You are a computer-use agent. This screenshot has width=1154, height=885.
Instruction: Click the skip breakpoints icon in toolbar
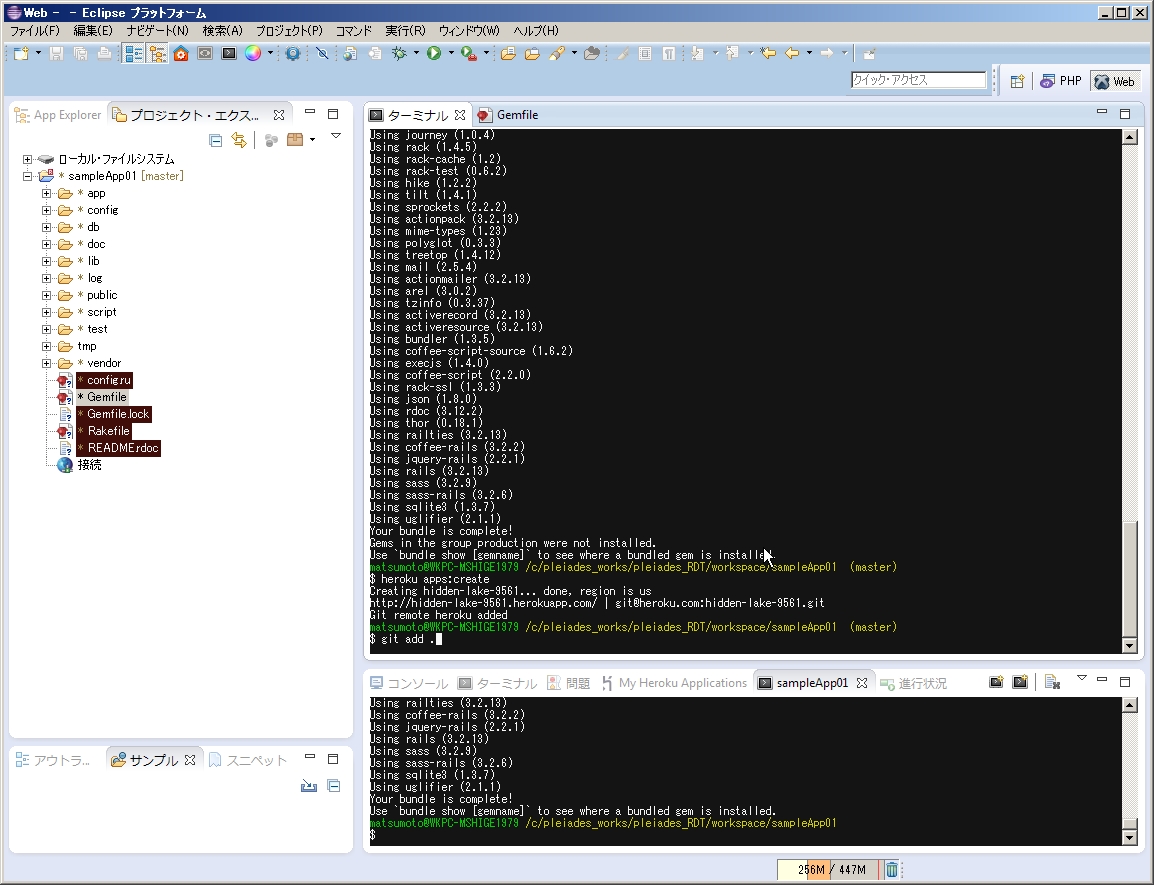click(x=322, y=54)
